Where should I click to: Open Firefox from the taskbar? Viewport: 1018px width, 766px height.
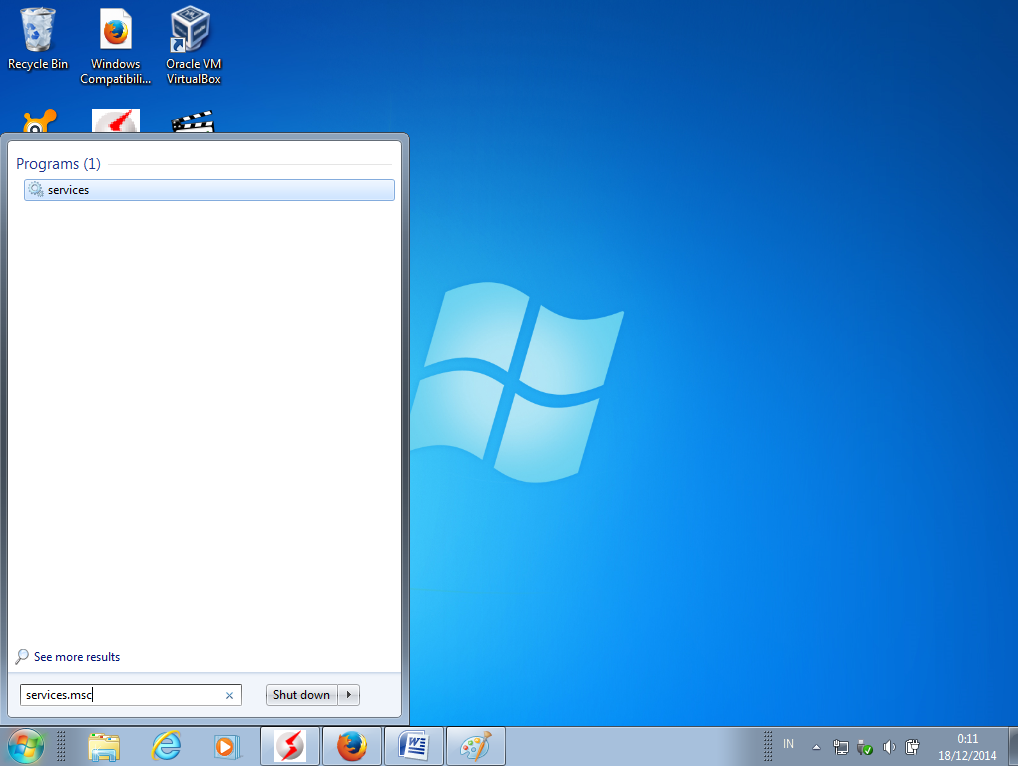tap(351, 745)
